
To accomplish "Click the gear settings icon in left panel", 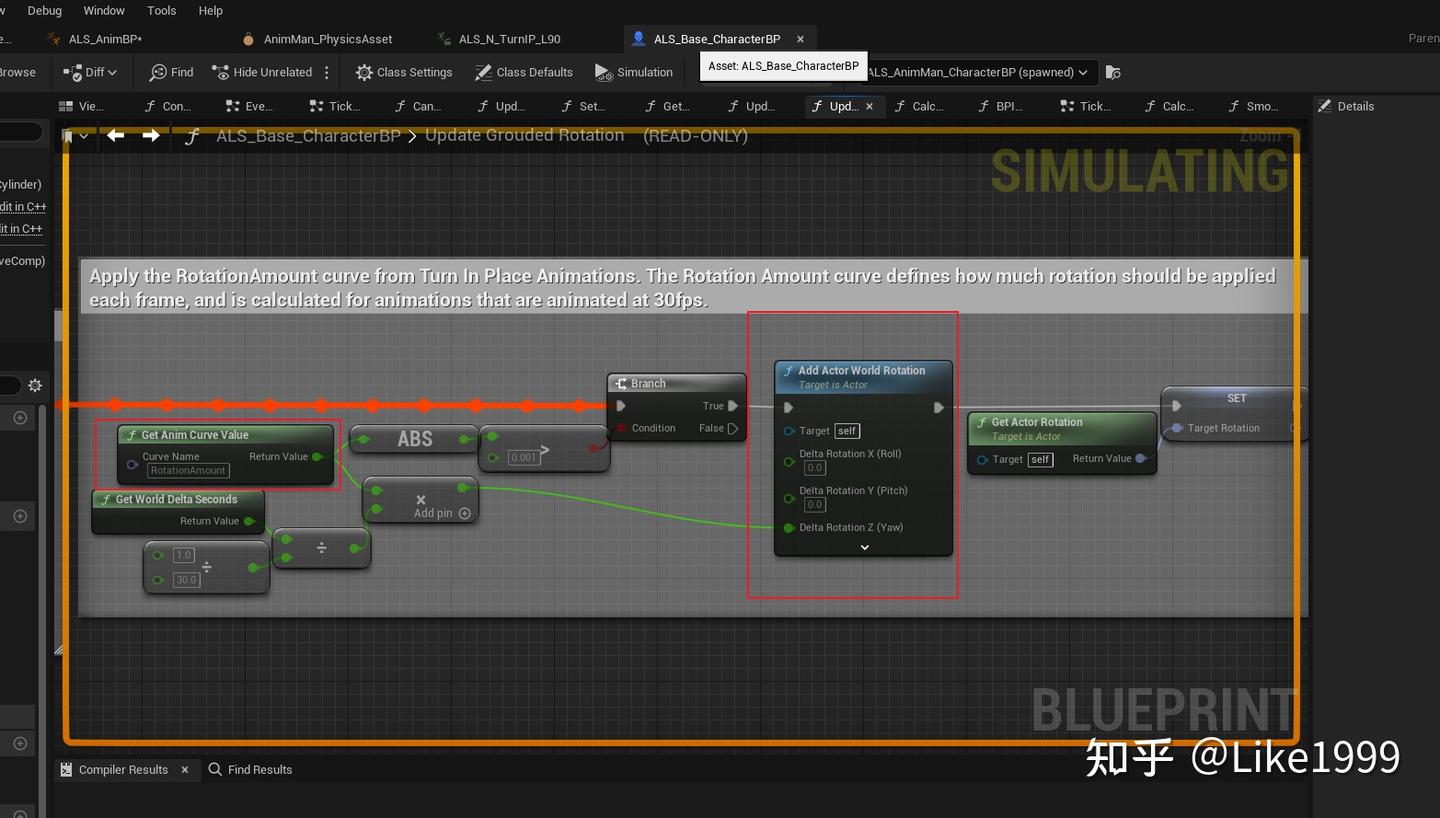I will click(x=35, y=385).
